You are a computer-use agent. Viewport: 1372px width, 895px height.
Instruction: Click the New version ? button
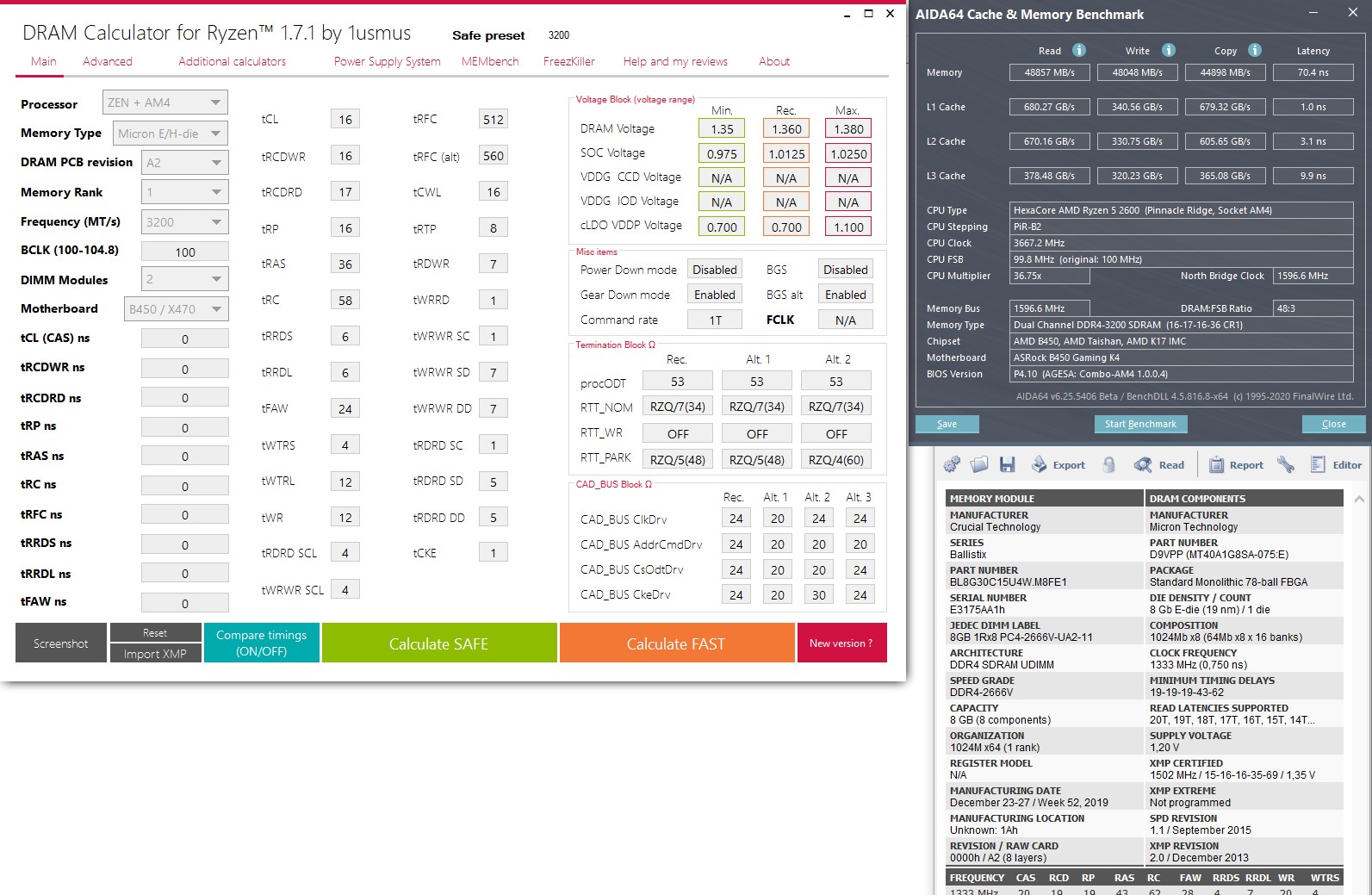[841, 643]
